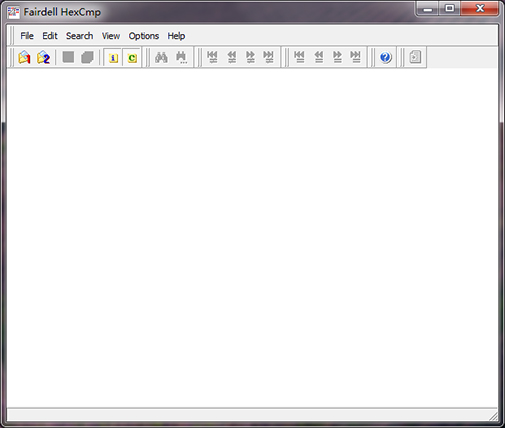505x428 pixels.
Task: Close the Fairdell HexCmp window
Action: tap(480, 9)
